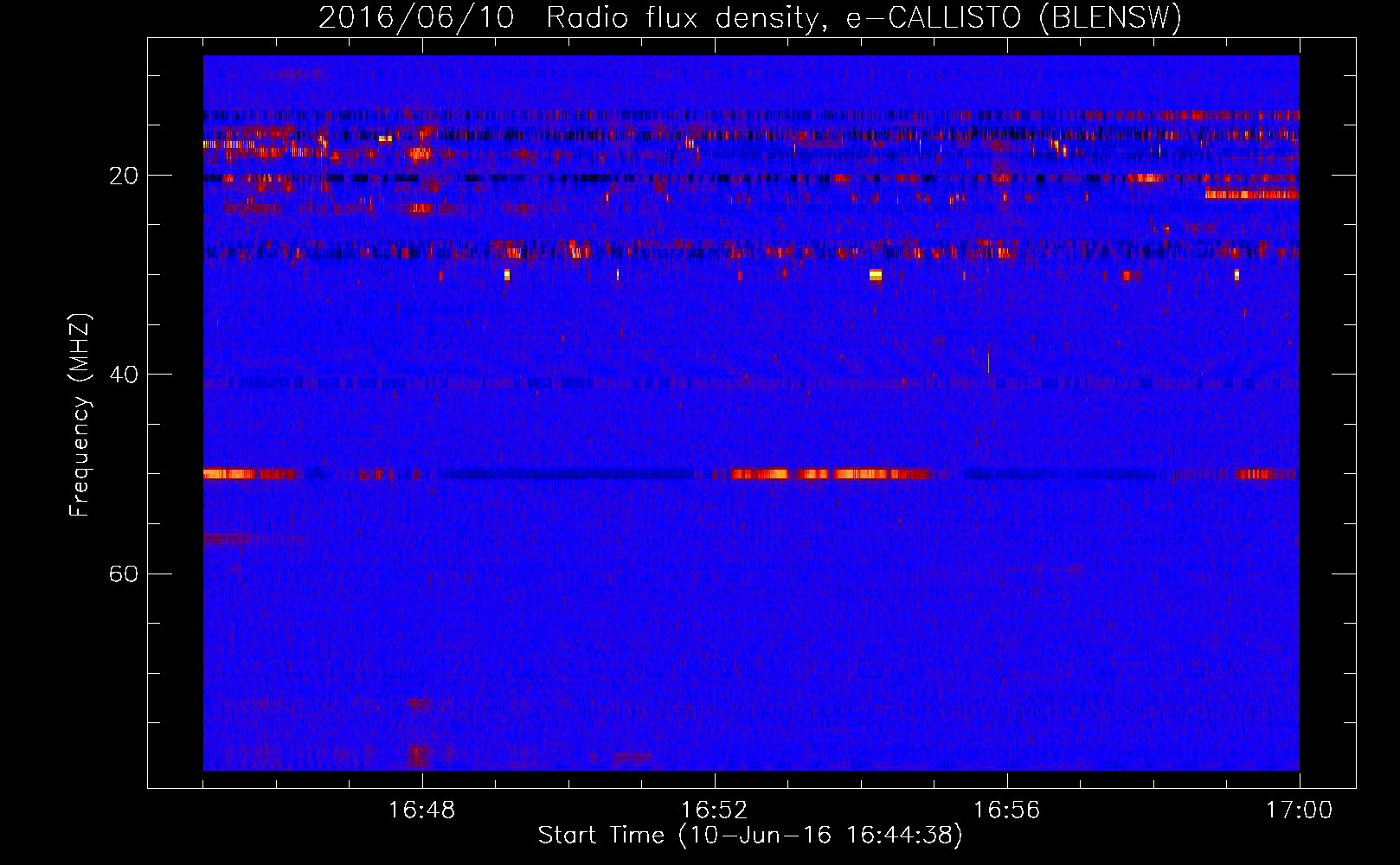Viewport: 1400px width, 865px height.
Task: Click the red interference patch near 16:48 at the spectrogram bottom
Action: (x=420, y=755)
